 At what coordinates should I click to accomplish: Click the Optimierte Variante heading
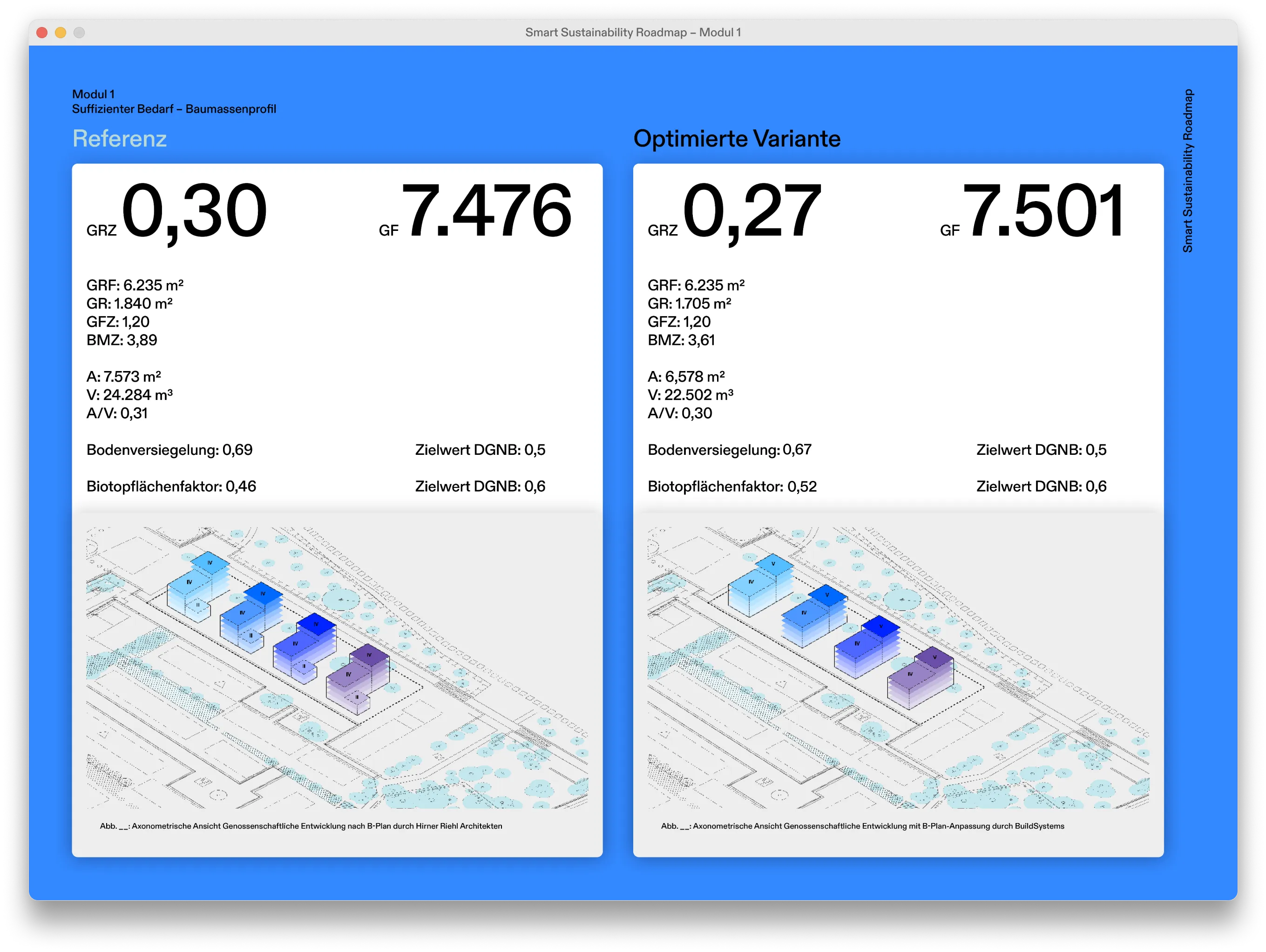pos(737,138)
